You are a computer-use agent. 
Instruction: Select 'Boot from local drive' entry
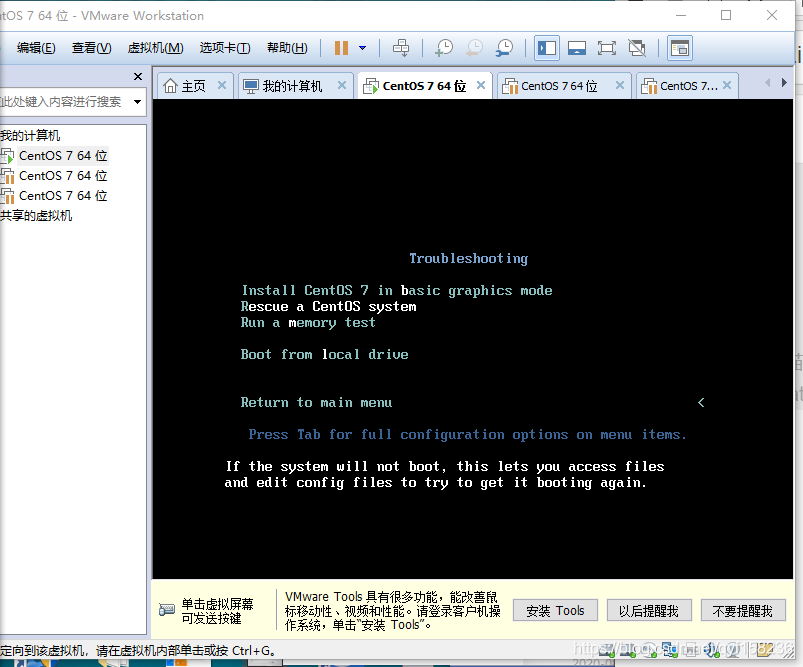click(325, 354)
